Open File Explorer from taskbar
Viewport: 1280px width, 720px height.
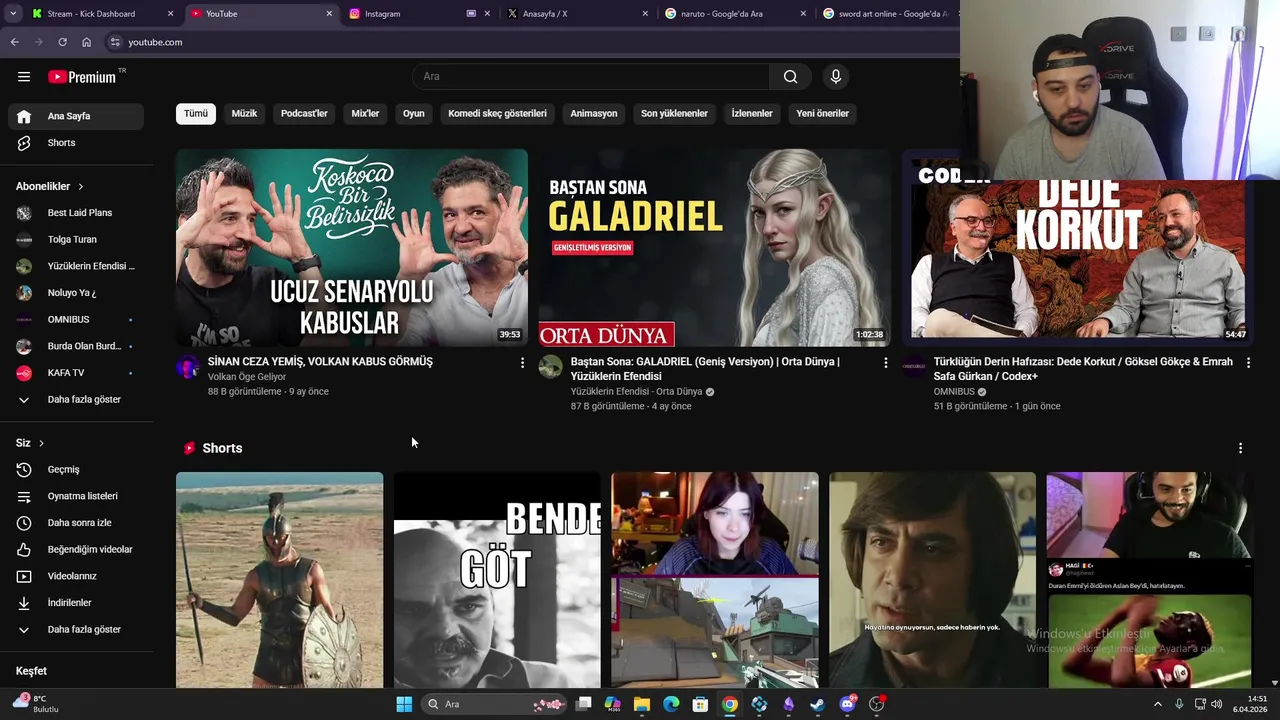click(x=642, y=704)
